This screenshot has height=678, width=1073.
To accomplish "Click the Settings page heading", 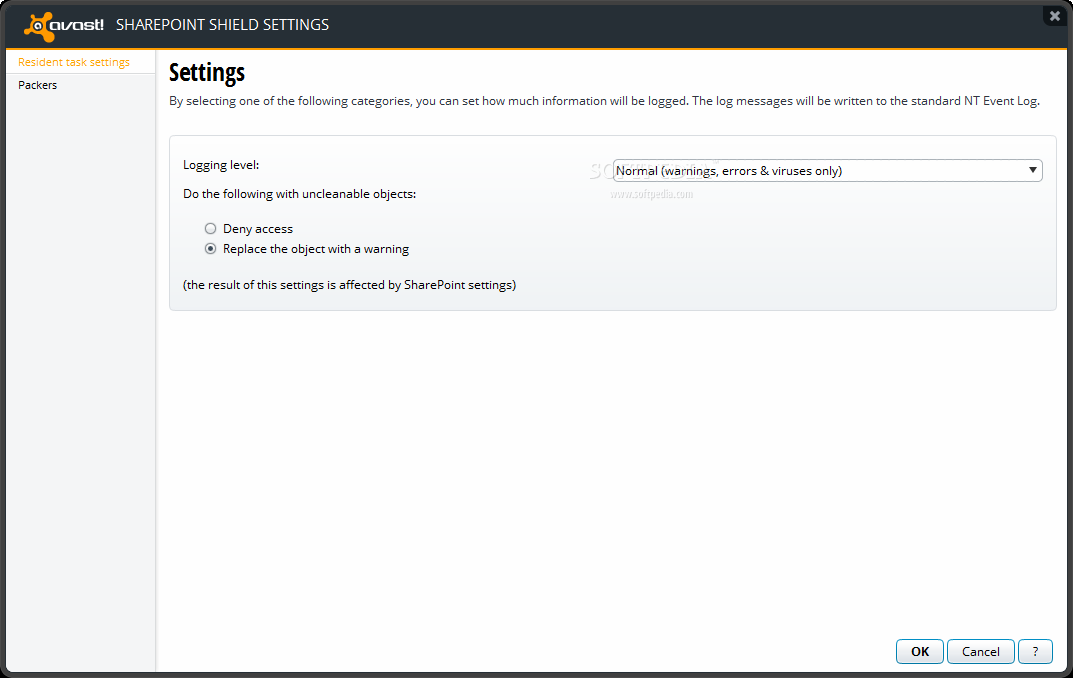I will [x=207, y=73].
